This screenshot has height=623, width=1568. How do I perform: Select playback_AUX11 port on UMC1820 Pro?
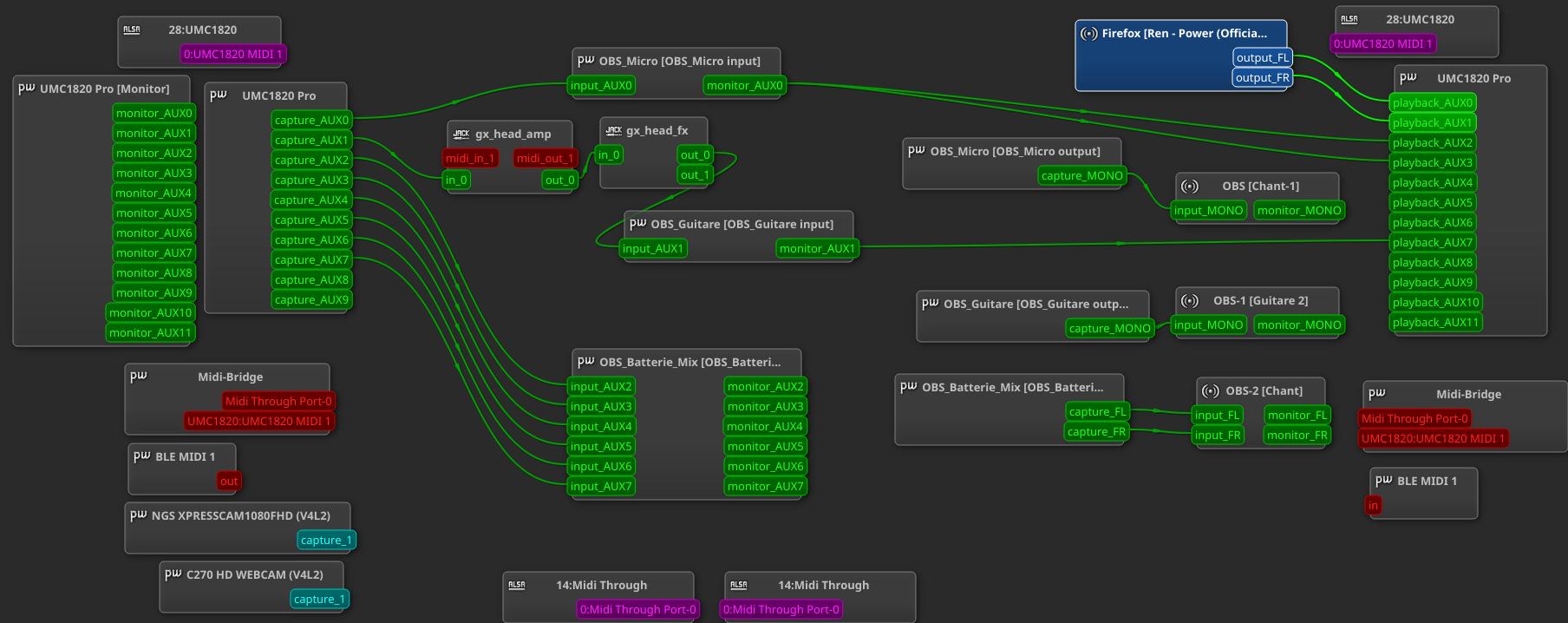[1435, 322]
